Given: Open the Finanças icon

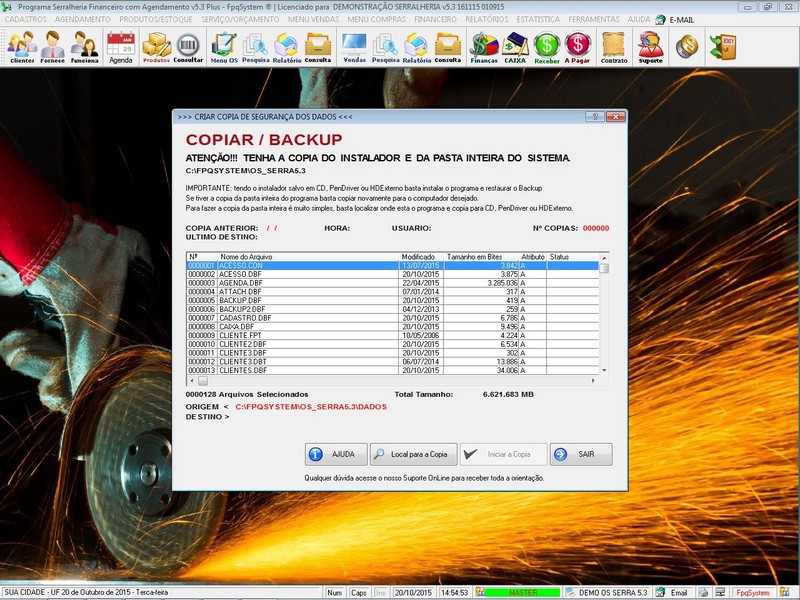Looking at the screenshot, I should click(484, 47).
